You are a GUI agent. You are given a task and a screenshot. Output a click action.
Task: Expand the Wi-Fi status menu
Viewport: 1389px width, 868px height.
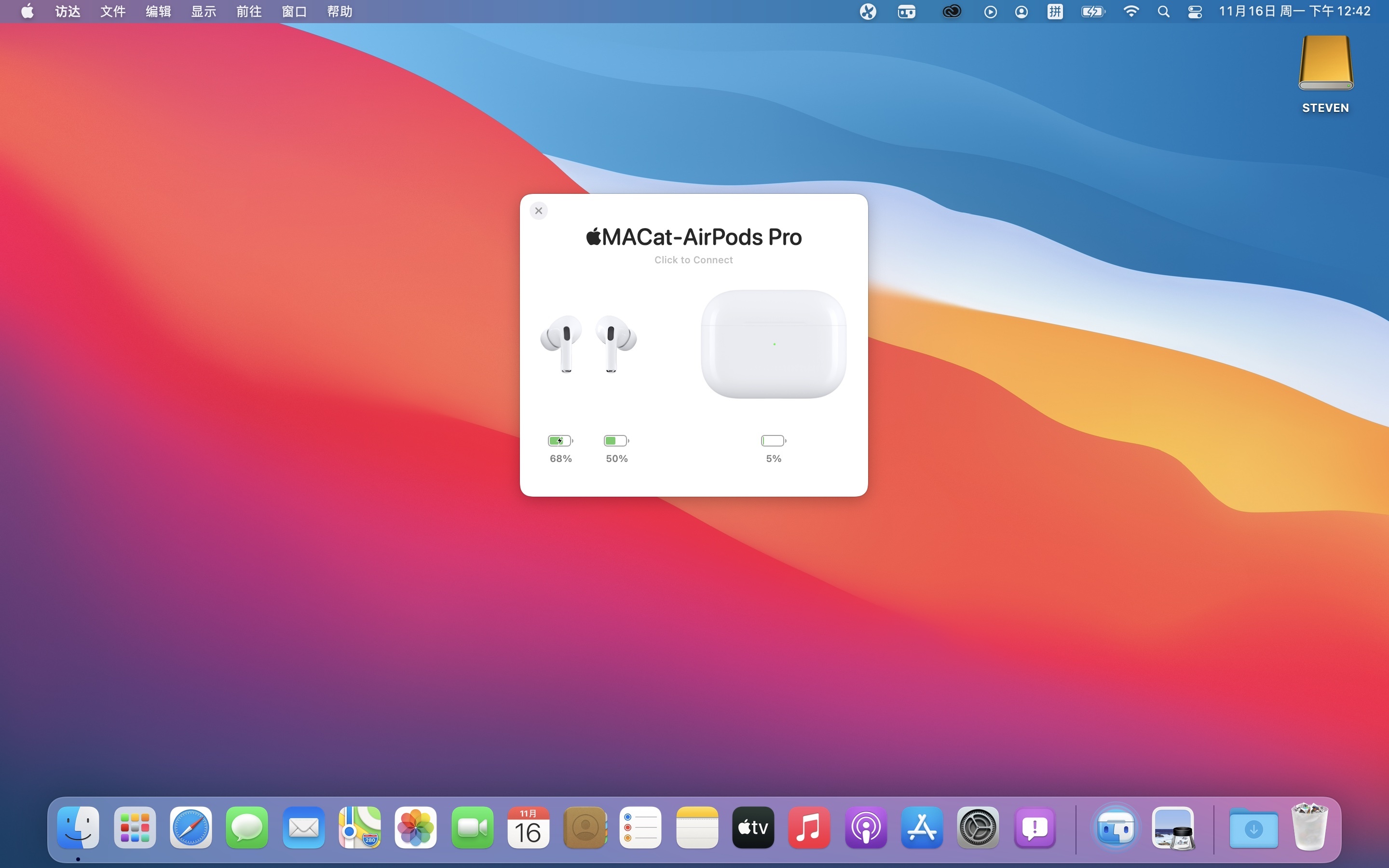click(1130, 12)
